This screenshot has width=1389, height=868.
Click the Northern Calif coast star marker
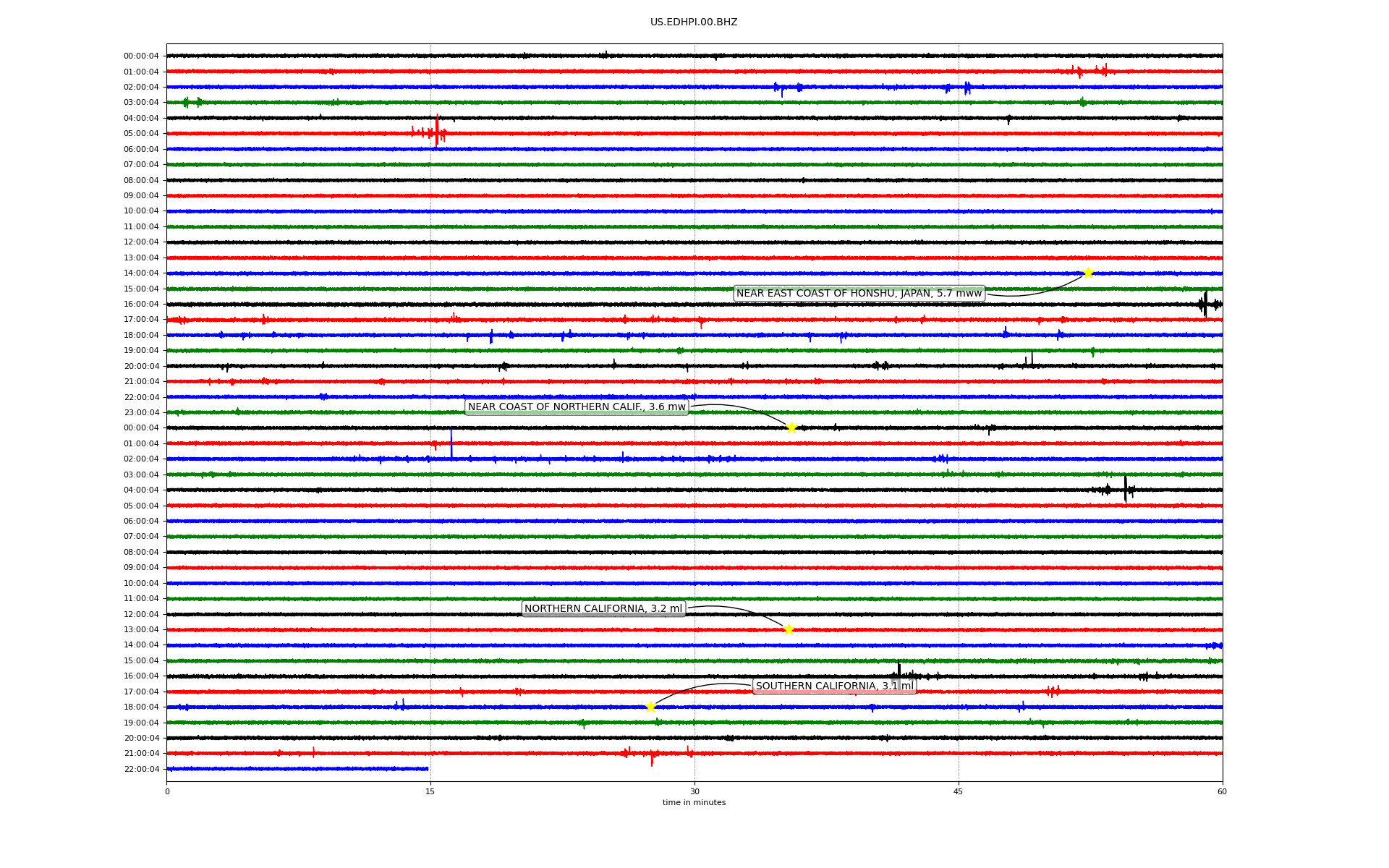point(791,427)
